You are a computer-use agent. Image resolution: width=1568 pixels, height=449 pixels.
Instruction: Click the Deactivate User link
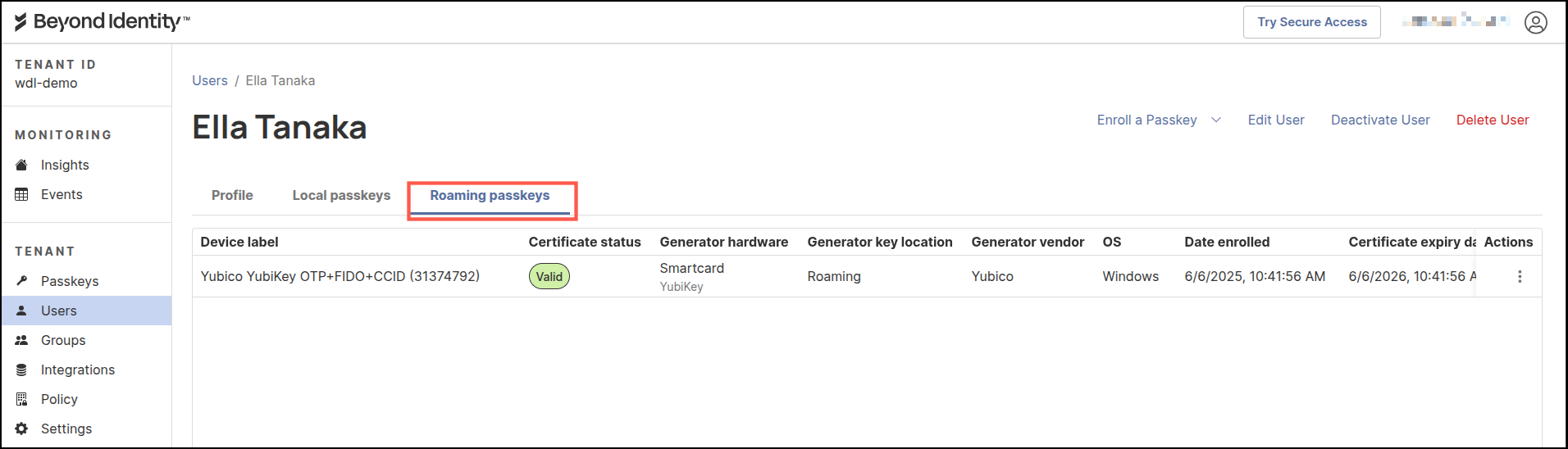(1379, 120)
